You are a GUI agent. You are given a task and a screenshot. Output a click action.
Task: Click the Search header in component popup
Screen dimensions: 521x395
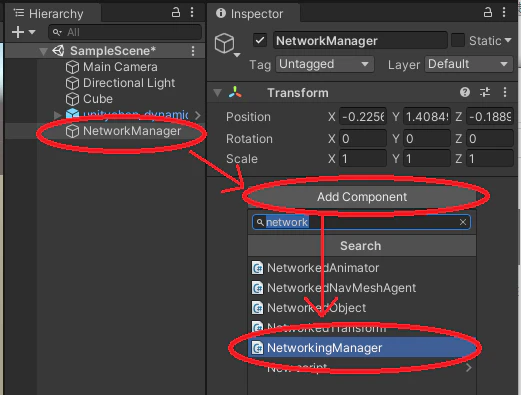(x=362, y=246)
